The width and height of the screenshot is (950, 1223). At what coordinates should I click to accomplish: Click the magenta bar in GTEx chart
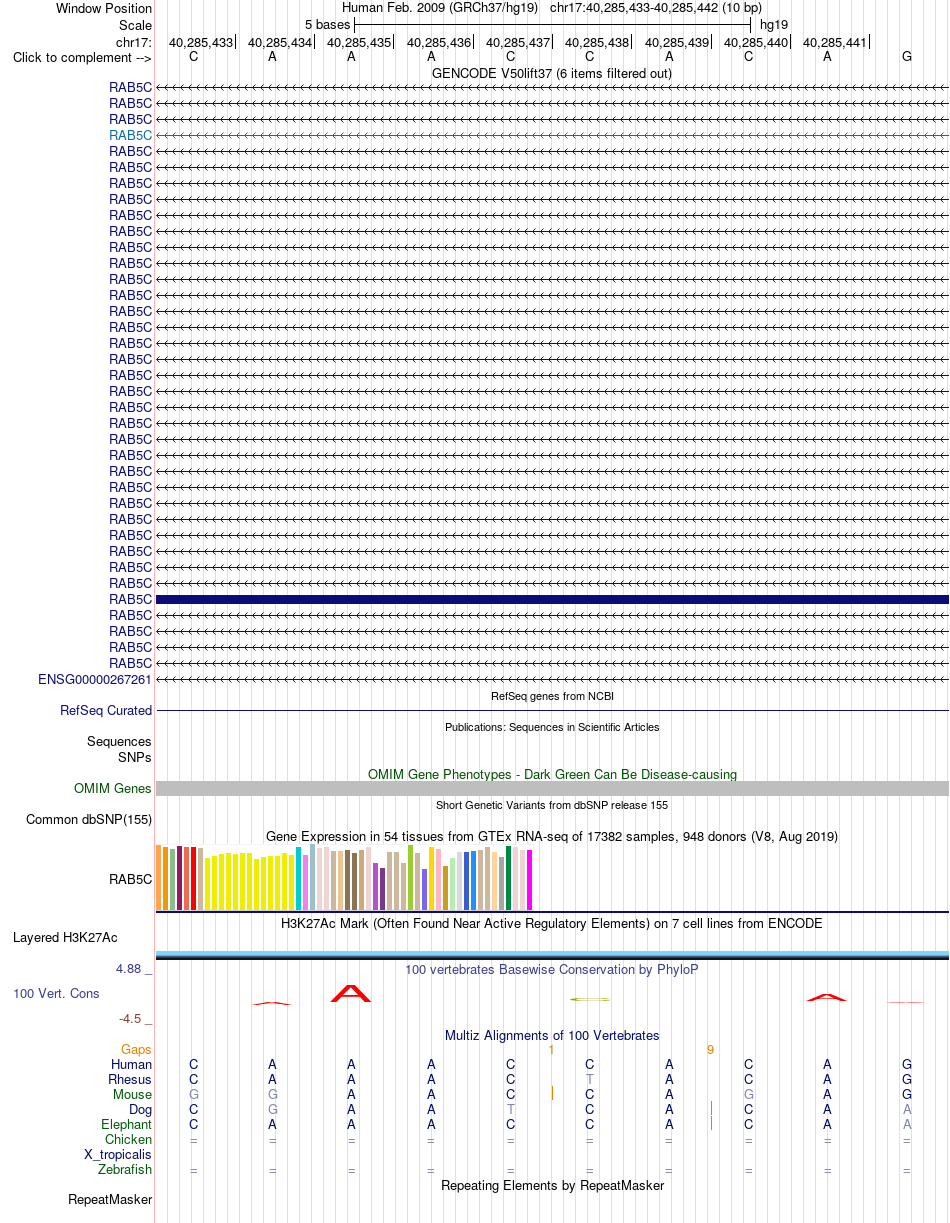click(530, 880)
